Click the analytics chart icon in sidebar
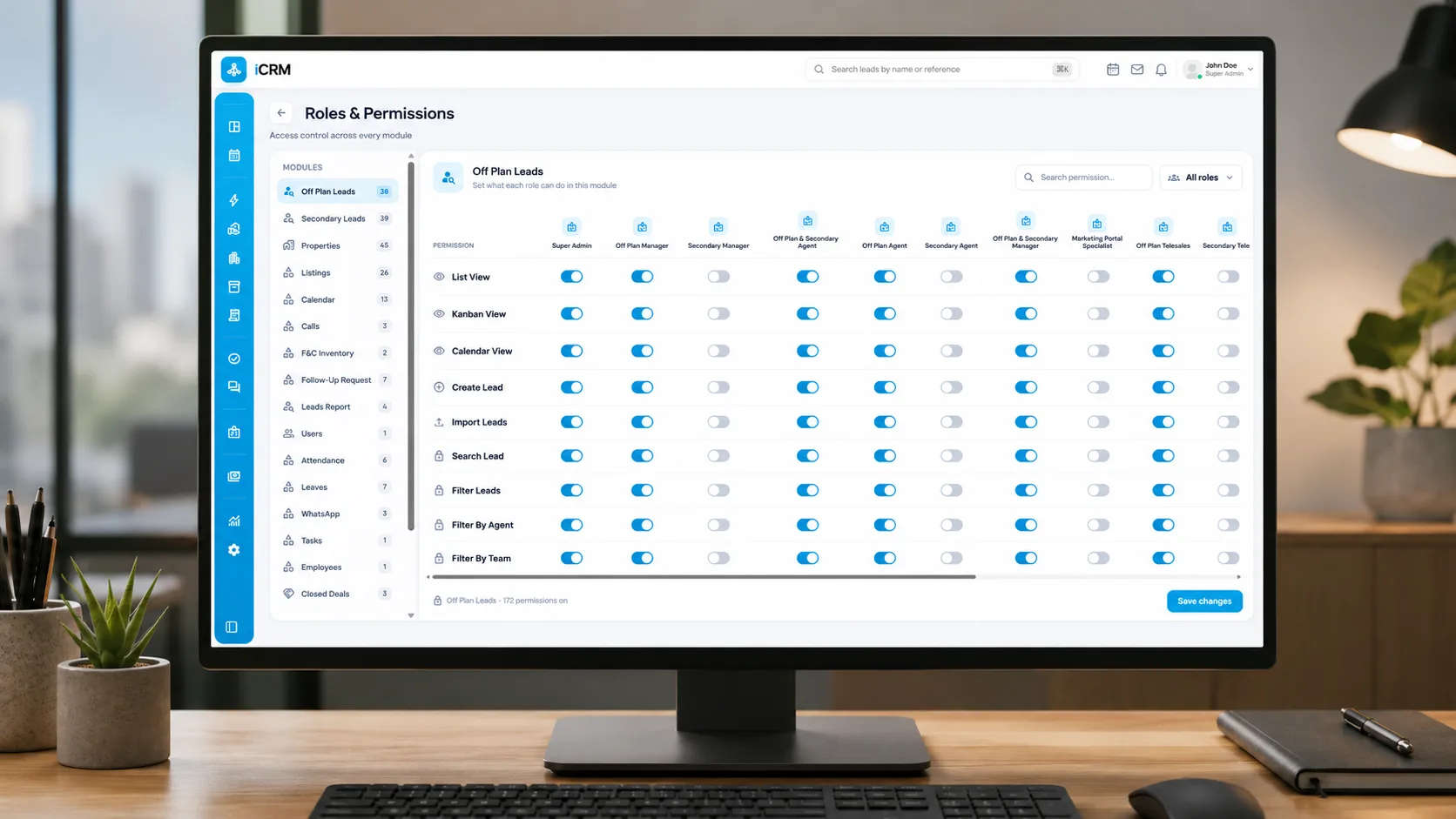 coord(234,521)
